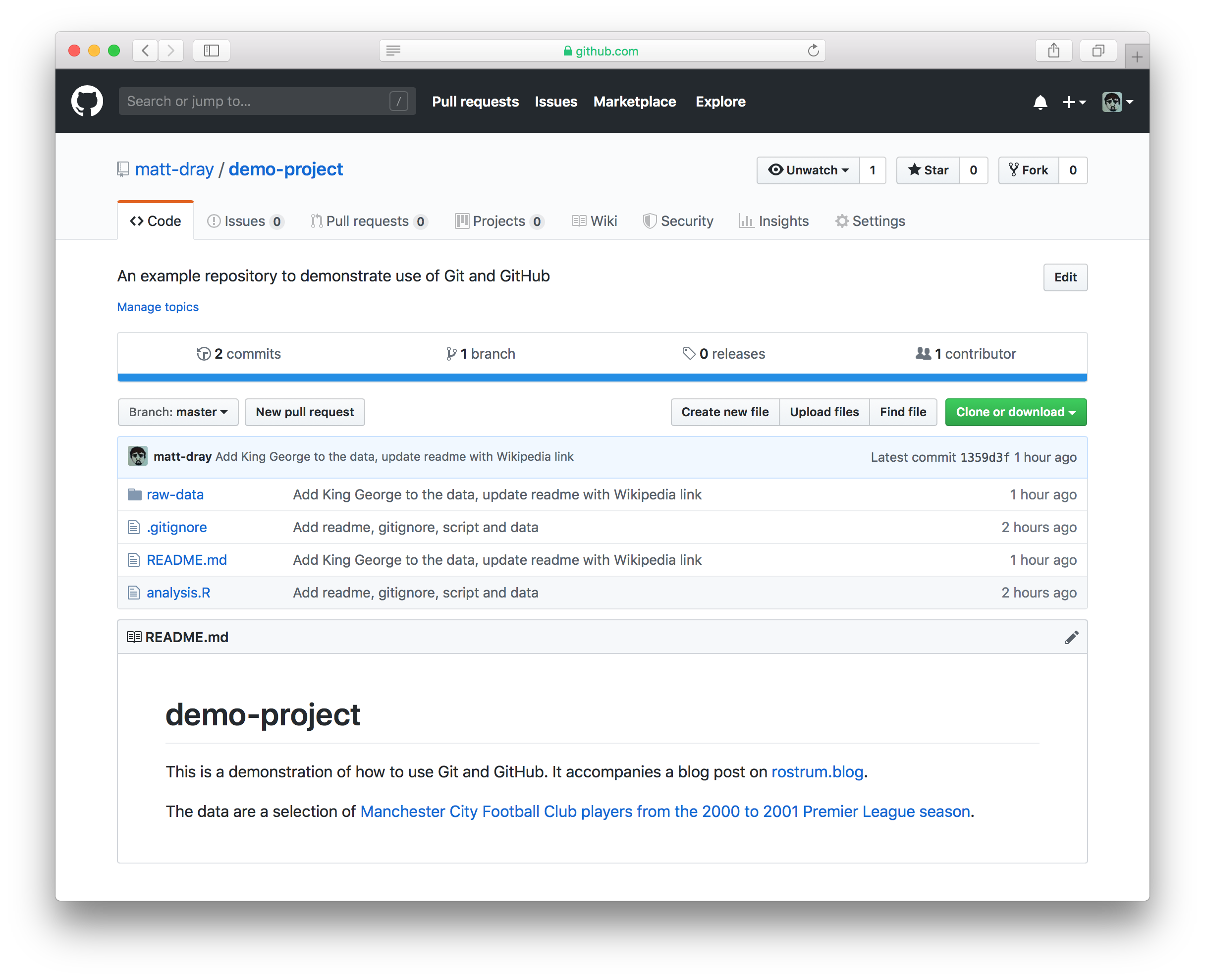Click the releases tag icon

(687, 353)
